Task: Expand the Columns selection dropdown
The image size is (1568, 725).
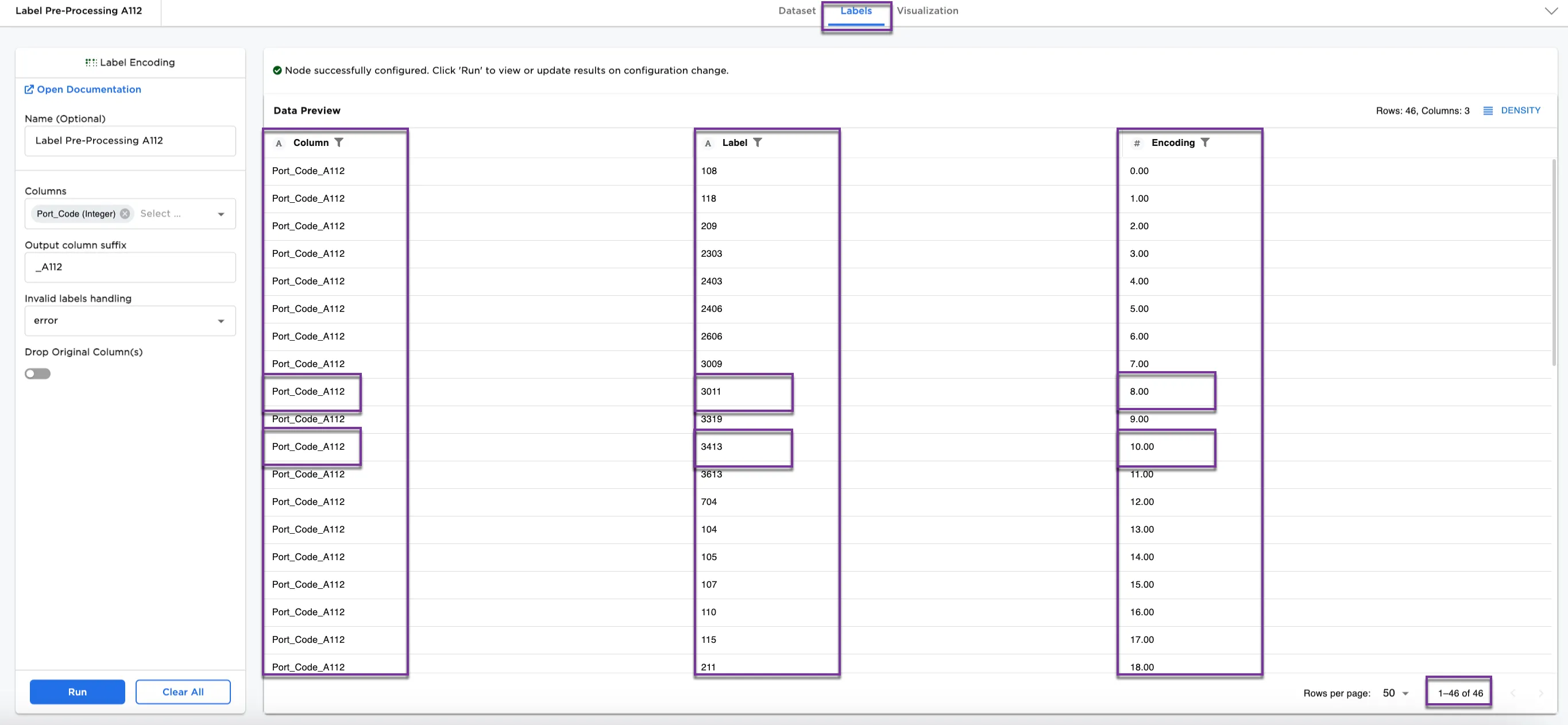Action: (221, 214)
